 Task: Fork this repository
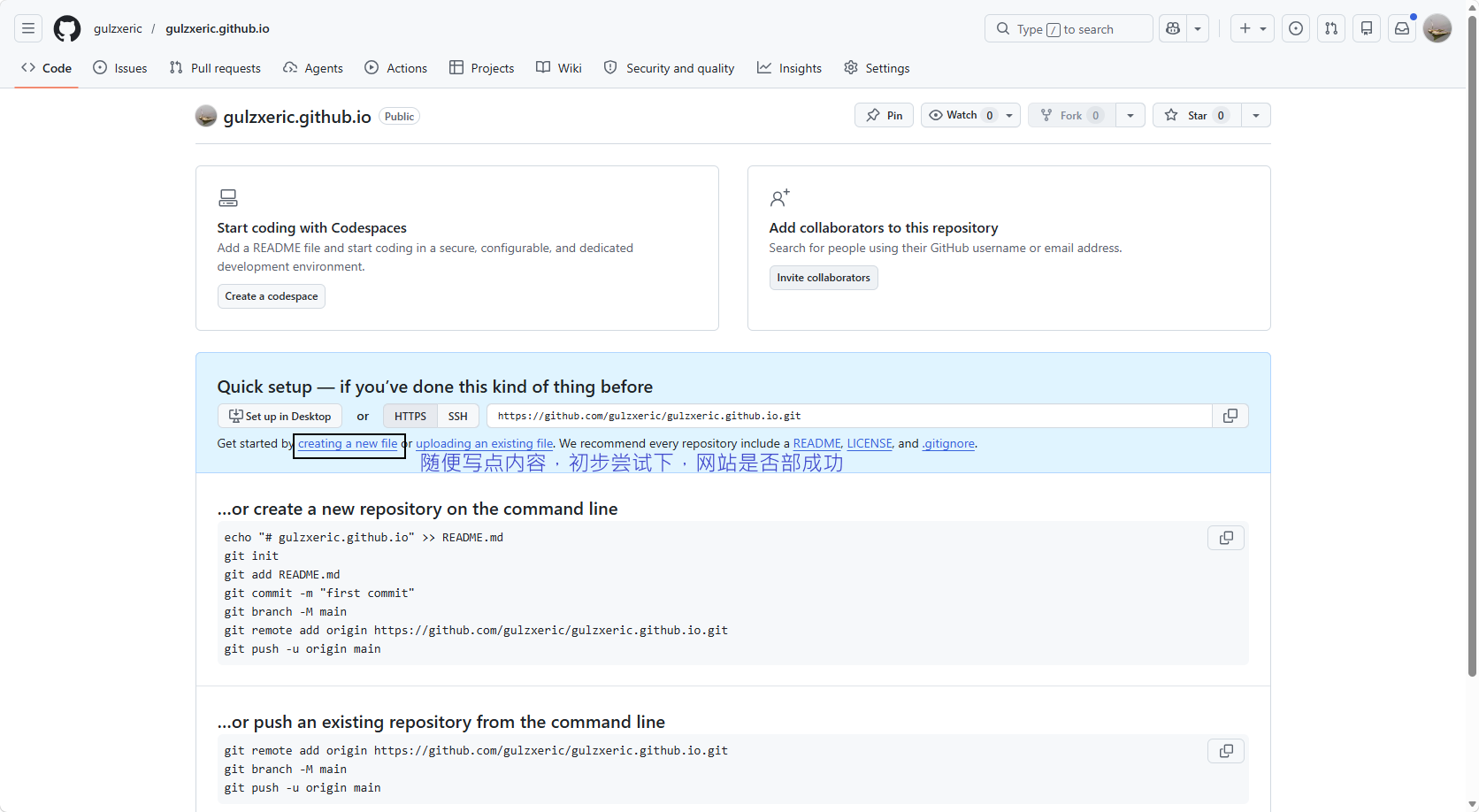pyautogui.click(x=1071, y=115)
